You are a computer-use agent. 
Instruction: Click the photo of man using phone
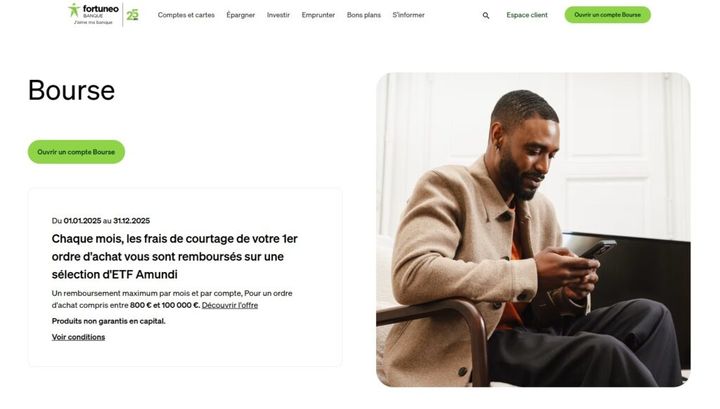533,229
